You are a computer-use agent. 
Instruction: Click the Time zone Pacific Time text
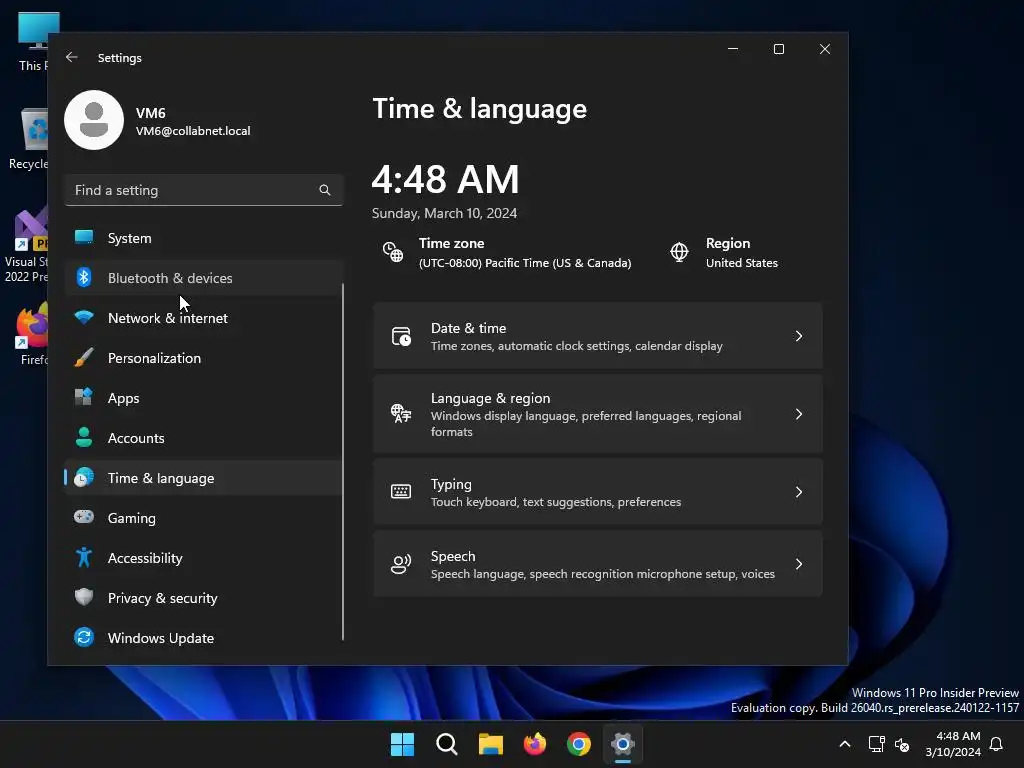pos(525,263)
